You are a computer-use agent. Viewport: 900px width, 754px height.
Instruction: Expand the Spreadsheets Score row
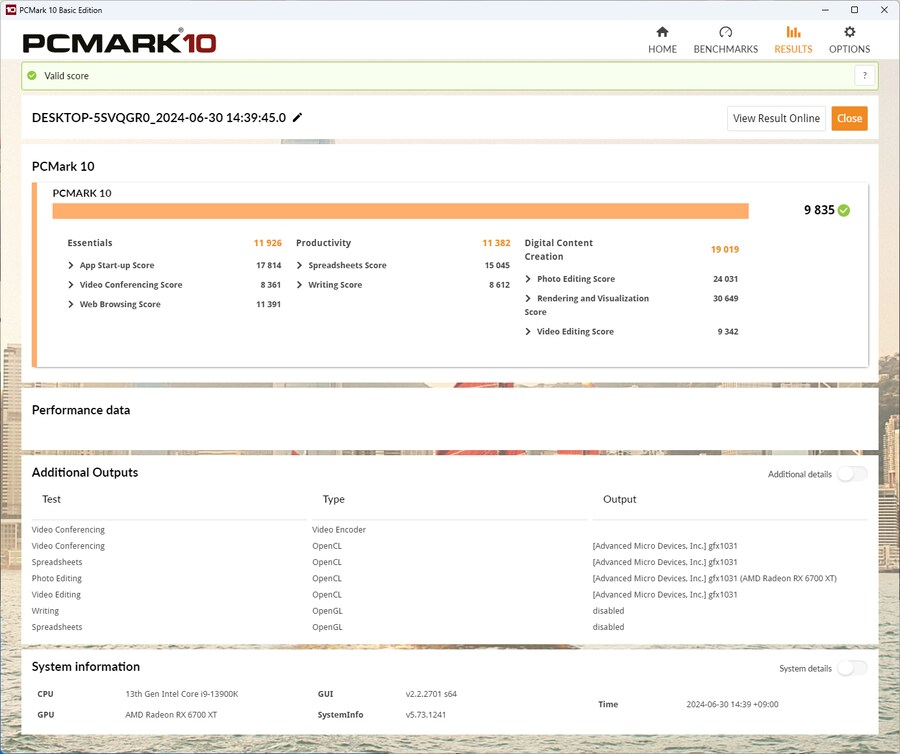300,266
